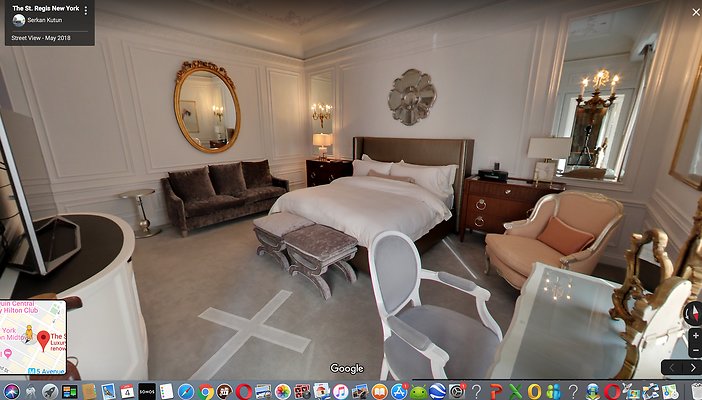Open the App Store from the dock
This screenshot has width=702, height=400.
pyautogui.click(x=399, y=391)
